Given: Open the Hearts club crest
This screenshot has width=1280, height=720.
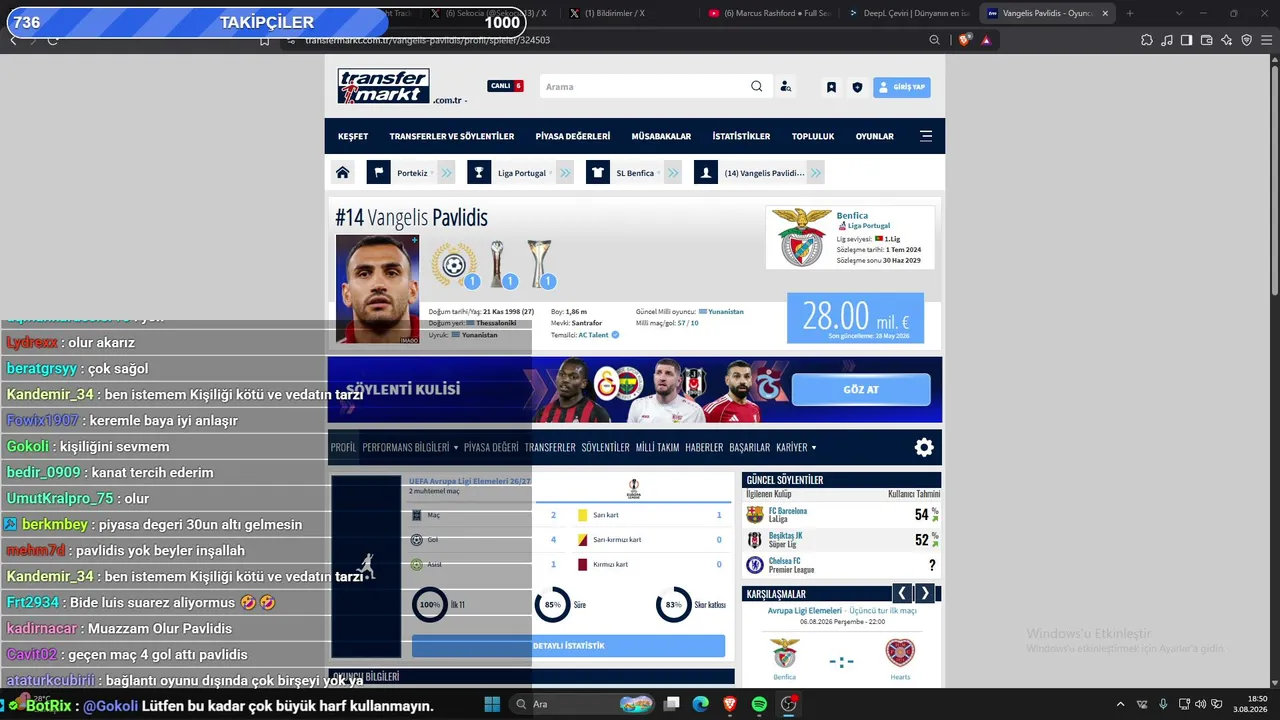Looking at the screenshot, I should pyautogui.click(x=900, y=653).
